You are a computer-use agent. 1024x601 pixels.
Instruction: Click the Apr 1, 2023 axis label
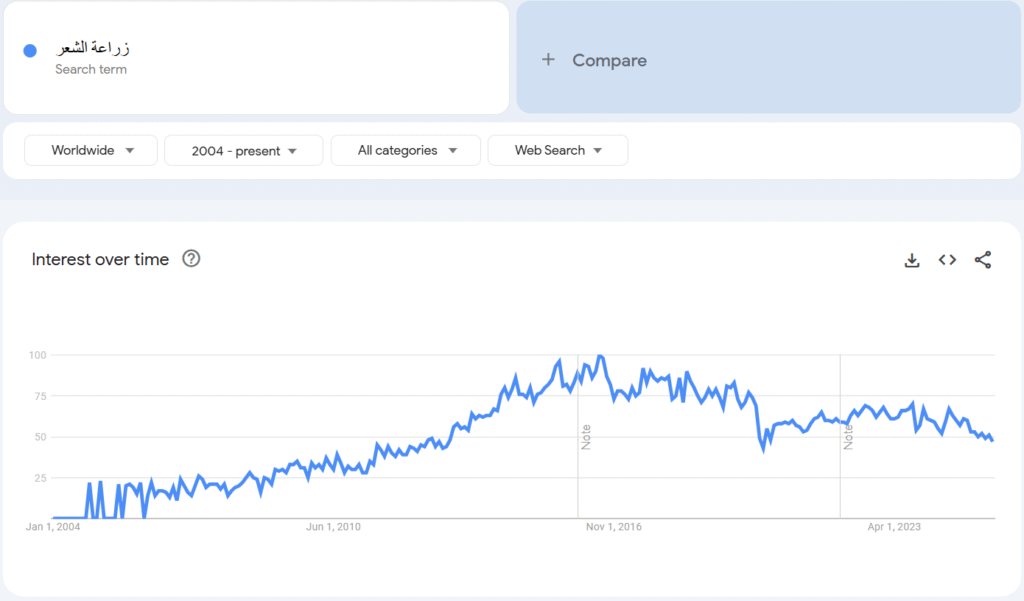pyautogui.click(x=894, y=527)
